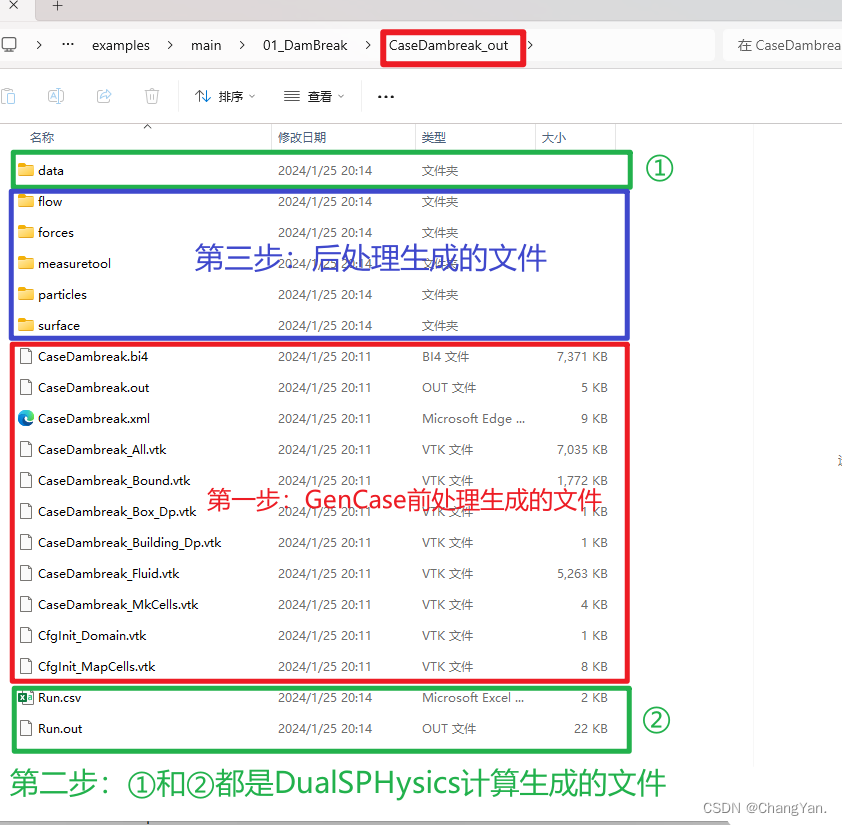Select the CaseDambreak_All.vtk file icon
This screenshot has width=842, height=825.
click(x=26, y=449)
